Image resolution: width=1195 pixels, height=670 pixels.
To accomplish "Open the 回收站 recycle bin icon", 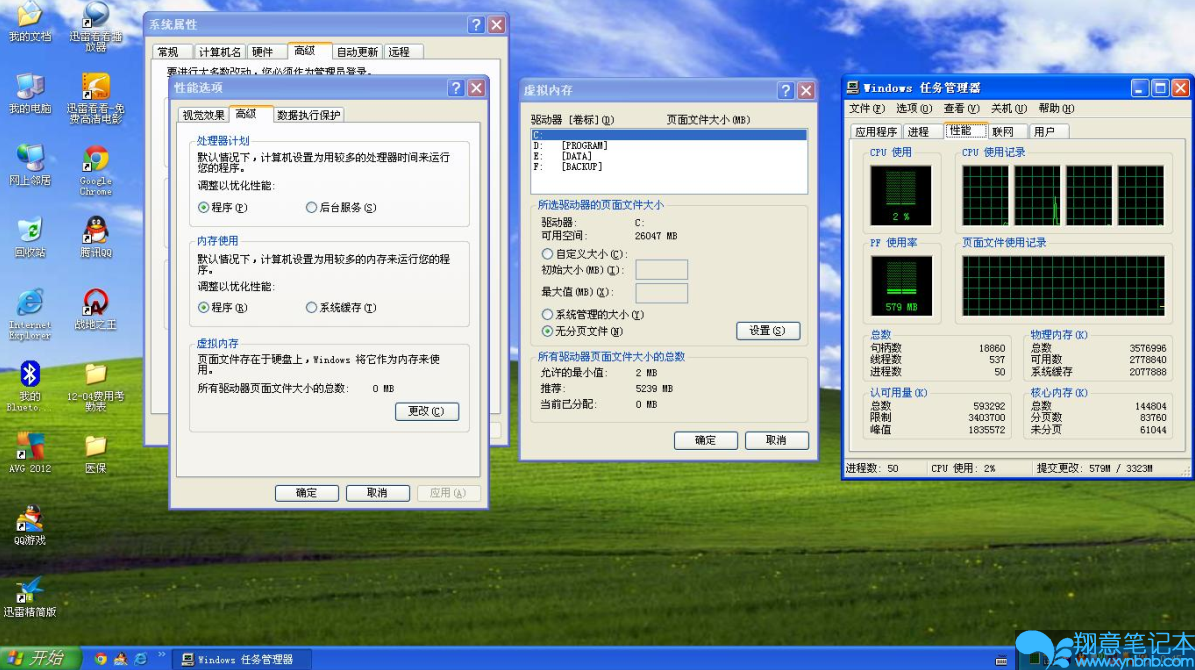I will (x=30, y=237).
